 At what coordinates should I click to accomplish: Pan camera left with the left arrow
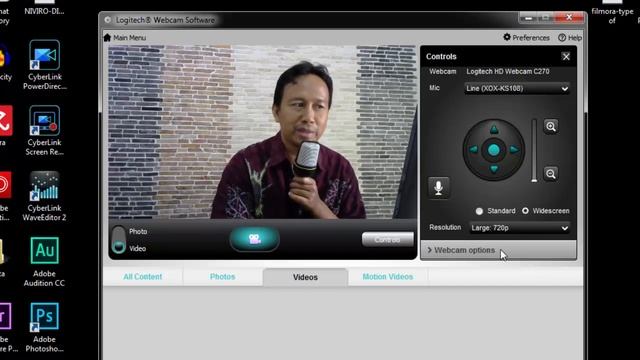point(474,149)
